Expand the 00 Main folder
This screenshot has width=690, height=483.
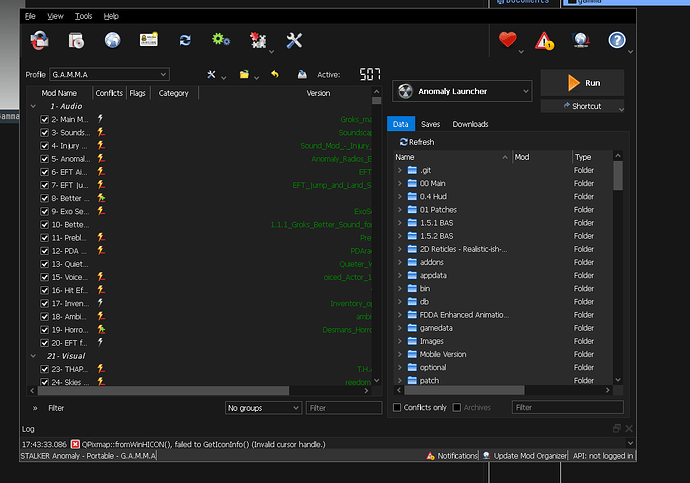tap(400, 183)
